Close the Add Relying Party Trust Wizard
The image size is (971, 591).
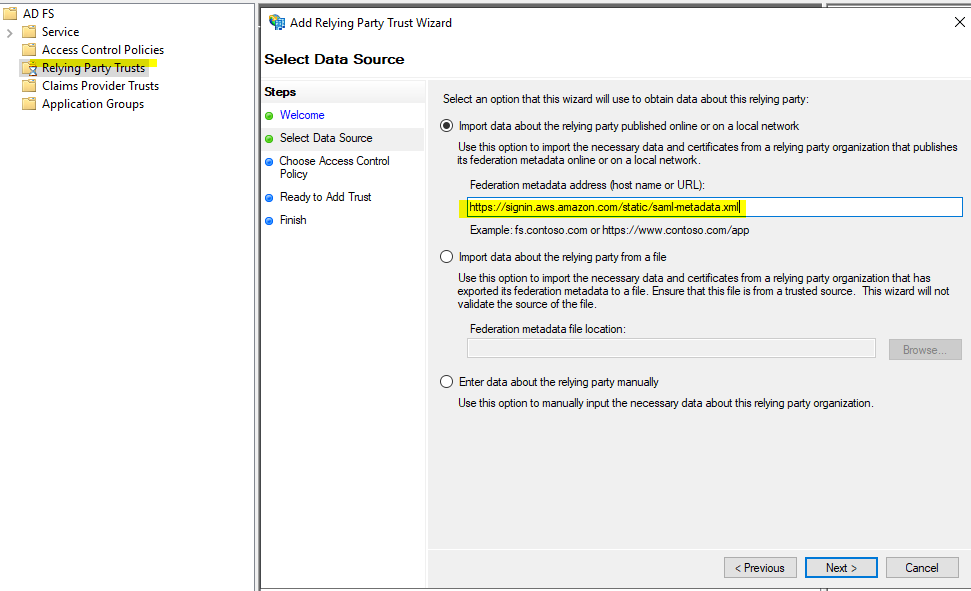(959, 22)
